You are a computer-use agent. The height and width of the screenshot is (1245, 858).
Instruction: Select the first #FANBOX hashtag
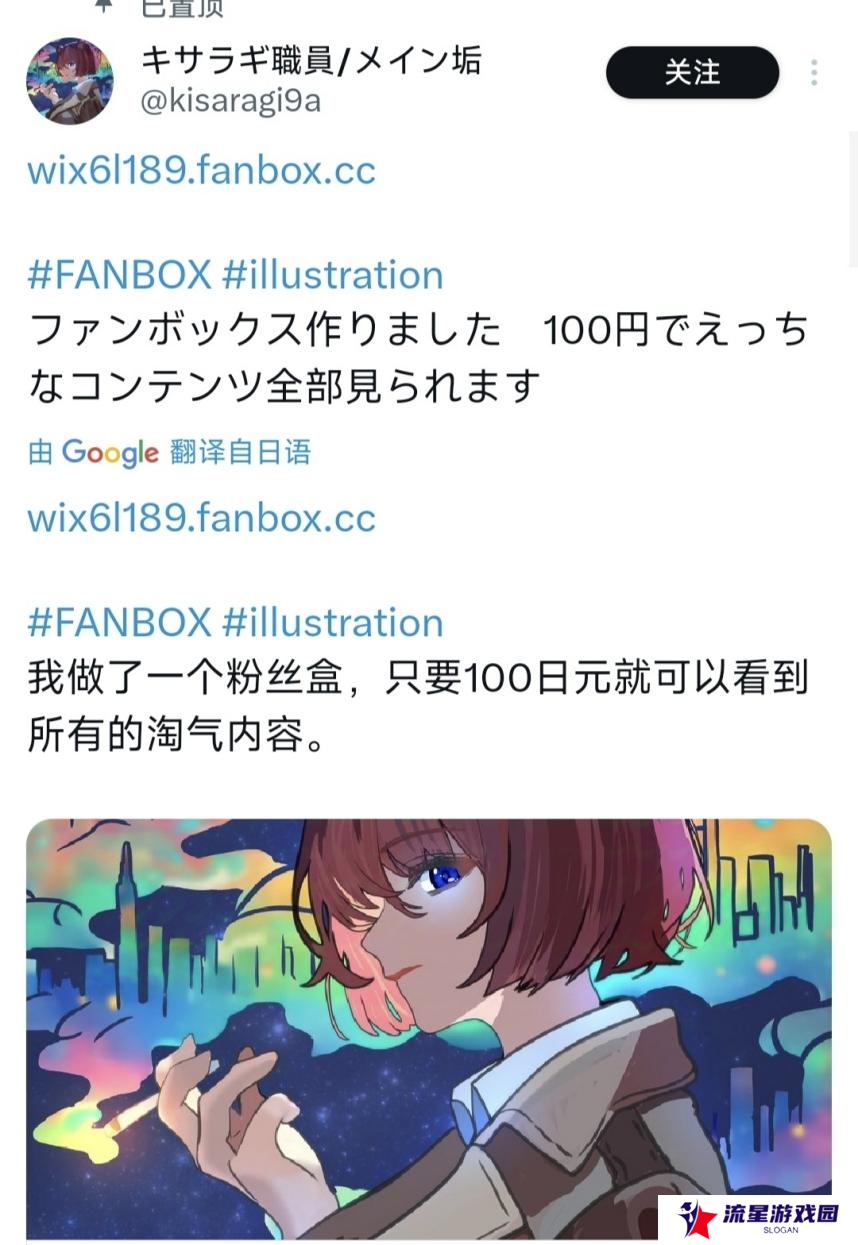point(119,274)
